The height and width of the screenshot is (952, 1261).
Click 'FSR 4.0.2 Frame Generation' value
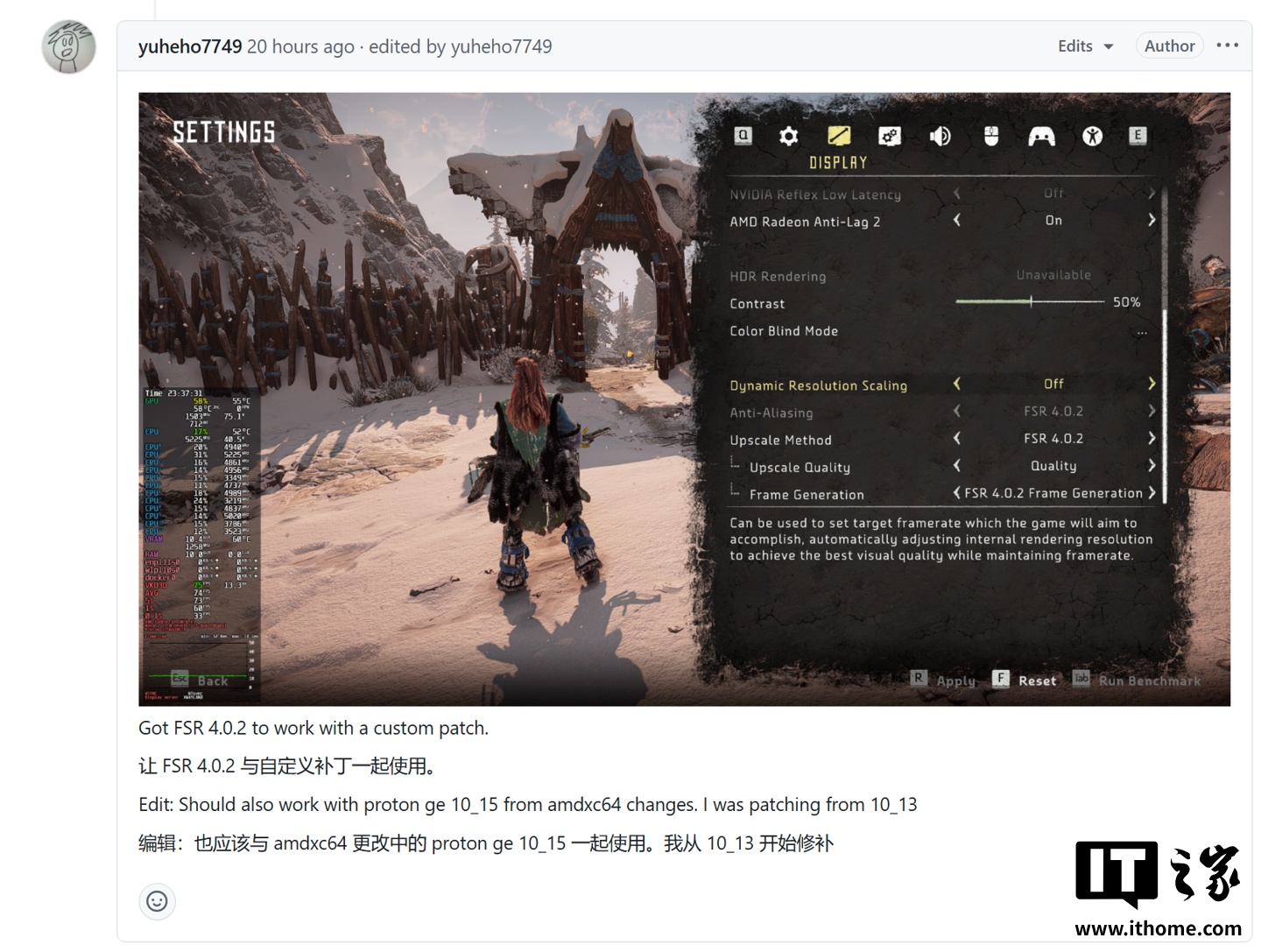click(x=1053, y=493)
